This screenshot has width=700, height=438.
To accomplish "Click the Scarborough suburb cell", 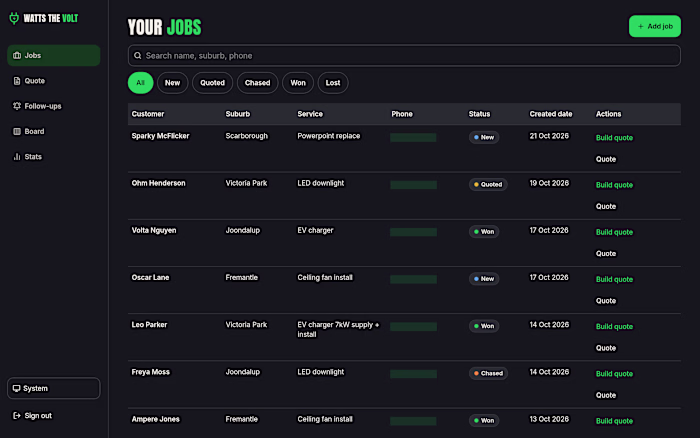I will [x=246, y=136].
